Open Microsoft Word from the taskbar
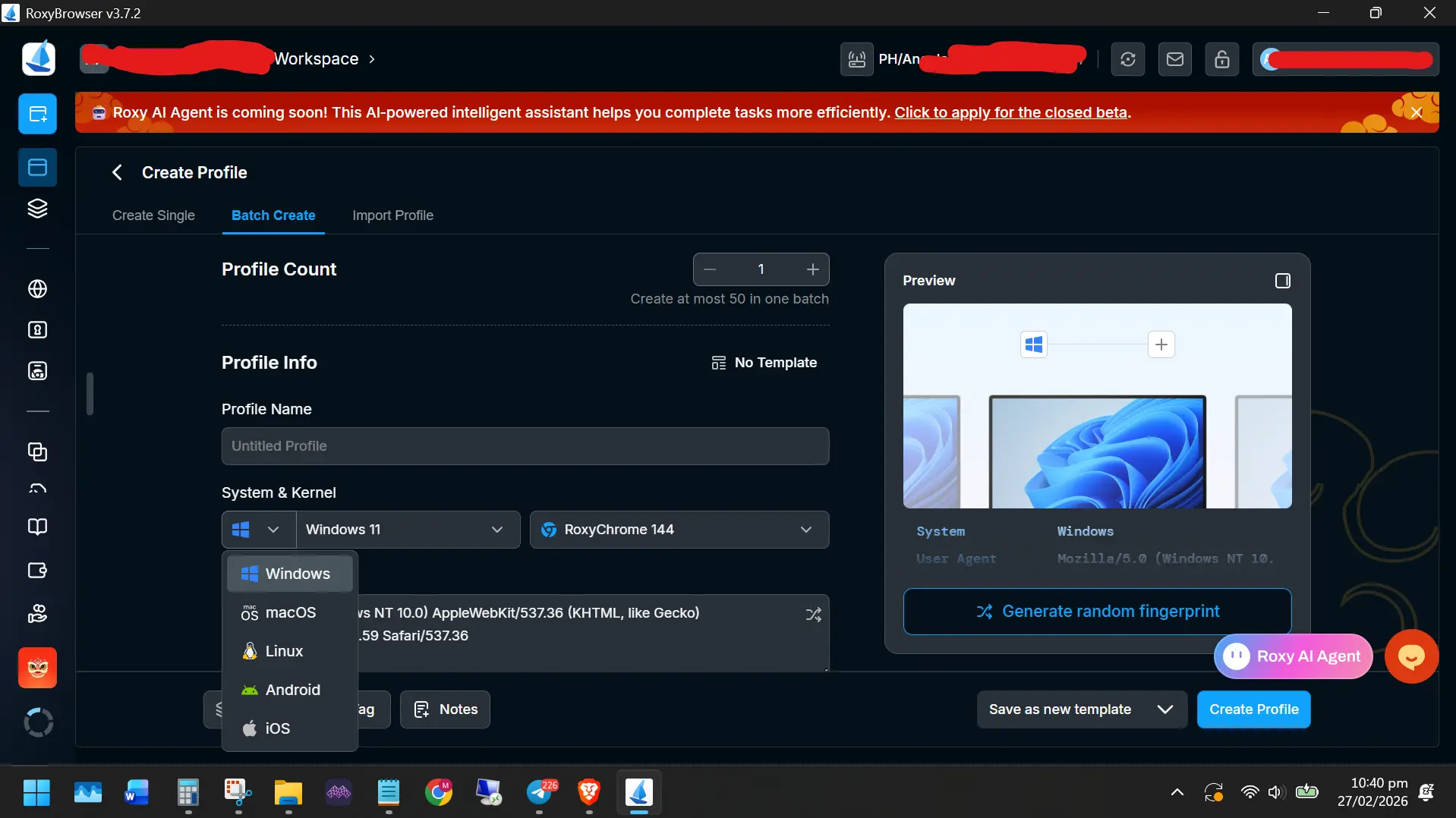The image size is (1456, 818). pos(137,793)
